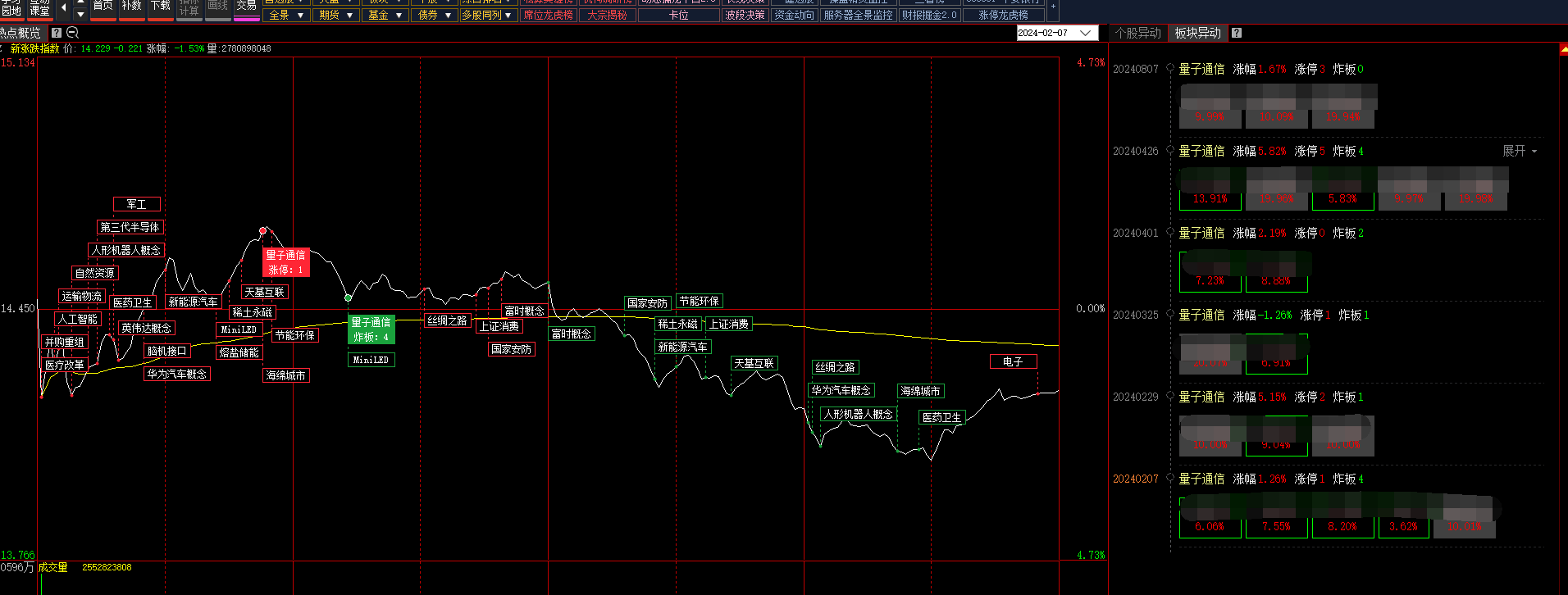Click the 20240207 timeline node marker
Image resolution: width=1568 pixels, height=595 pixels.
[1170, 479]
